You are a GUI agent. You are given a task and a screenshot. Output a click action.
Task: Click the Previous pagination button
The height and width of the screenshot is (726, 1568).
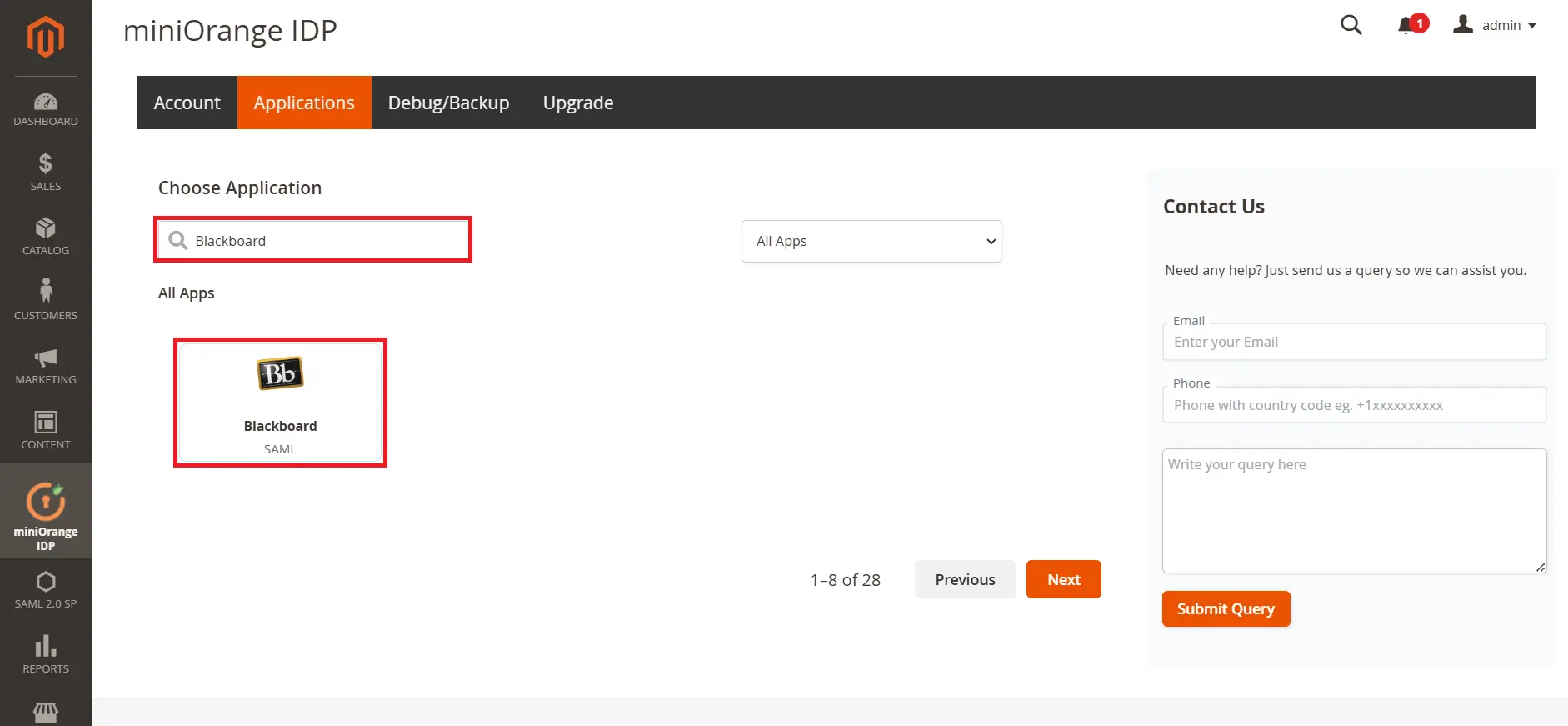[x=966, y=579]
